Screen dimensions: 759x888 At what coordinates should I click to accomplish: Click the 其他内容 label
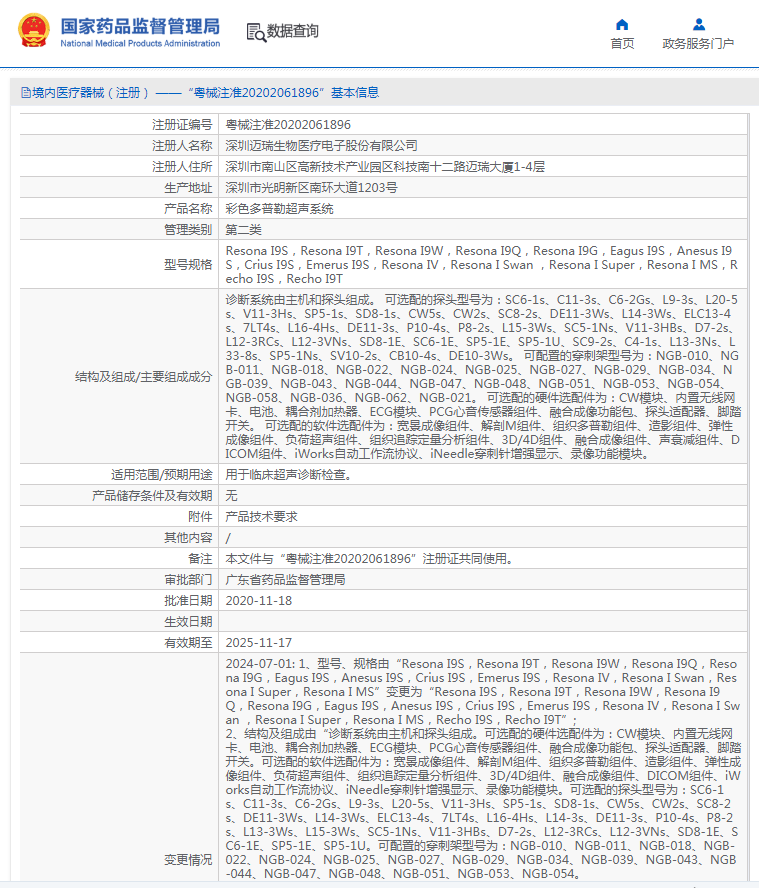(x=188, y=537)
